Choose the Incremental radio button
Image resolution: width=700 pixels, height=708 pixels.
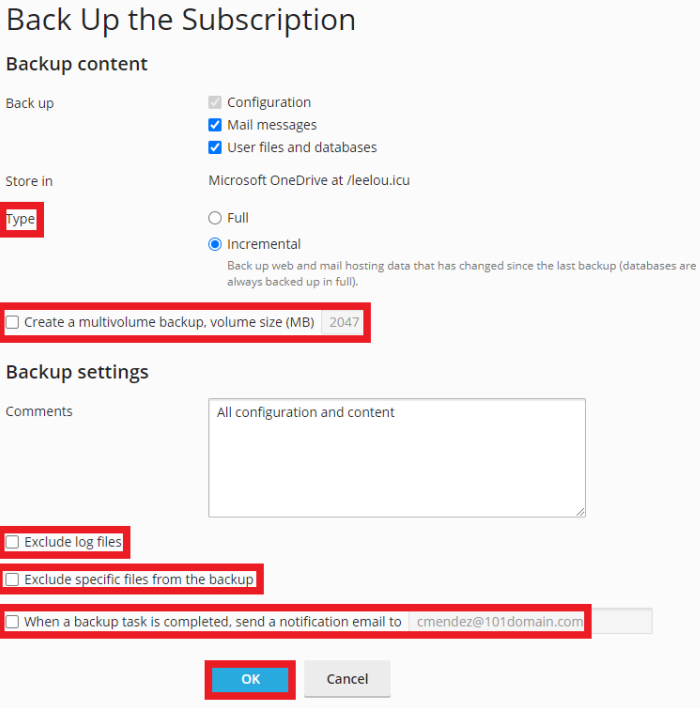click(214, 244)
